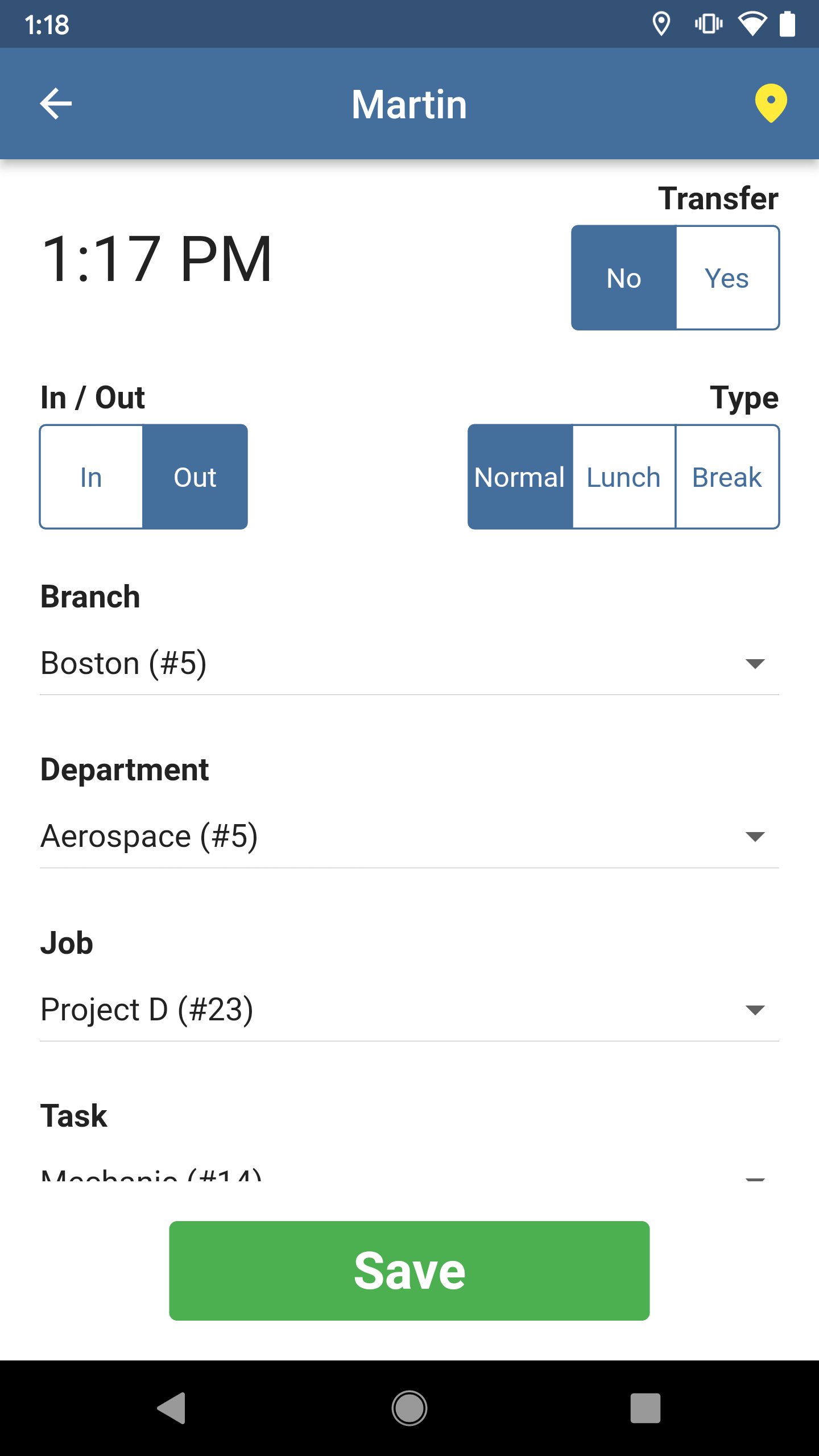
Task: Switch punch direction to In
Action: [x=91, y=477]
